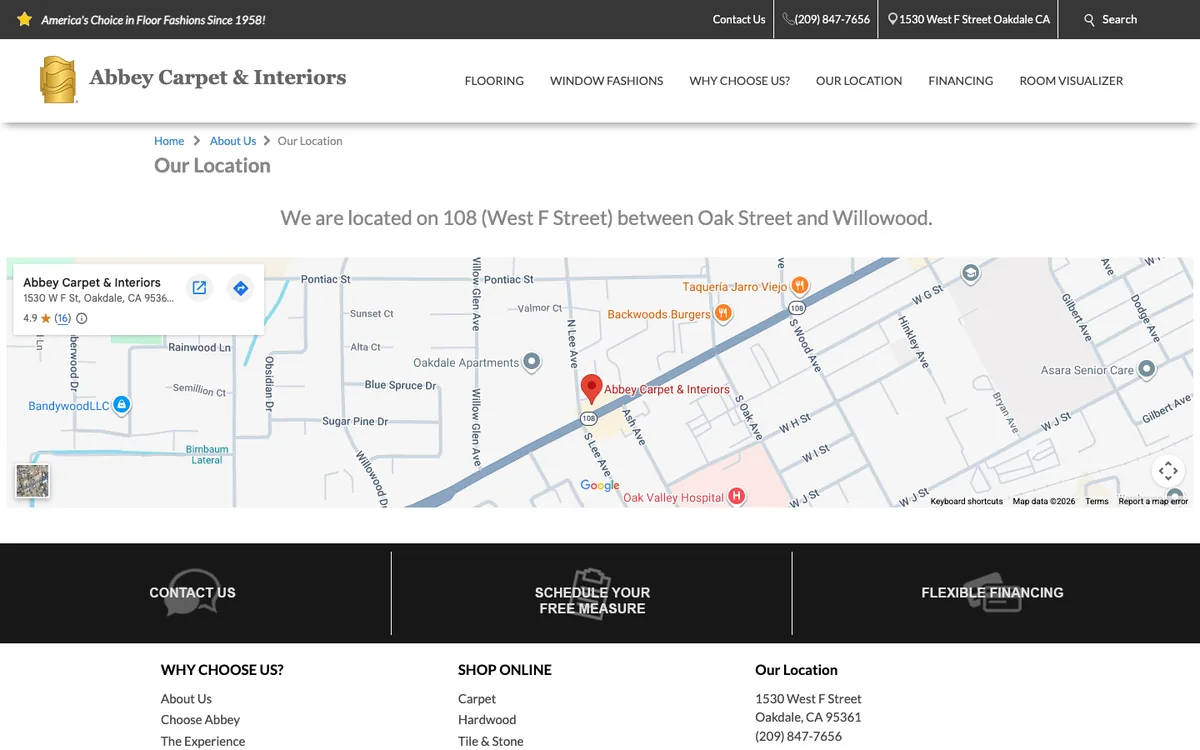Click Oak Valley Hospital H marker
1200x750 pixels.
coord(737,496)
